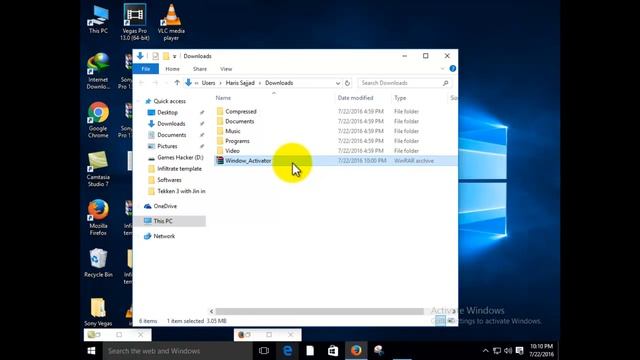Select Network in navigation pane
The width and height of the screenshot is (640, 360).
[164, 236]
